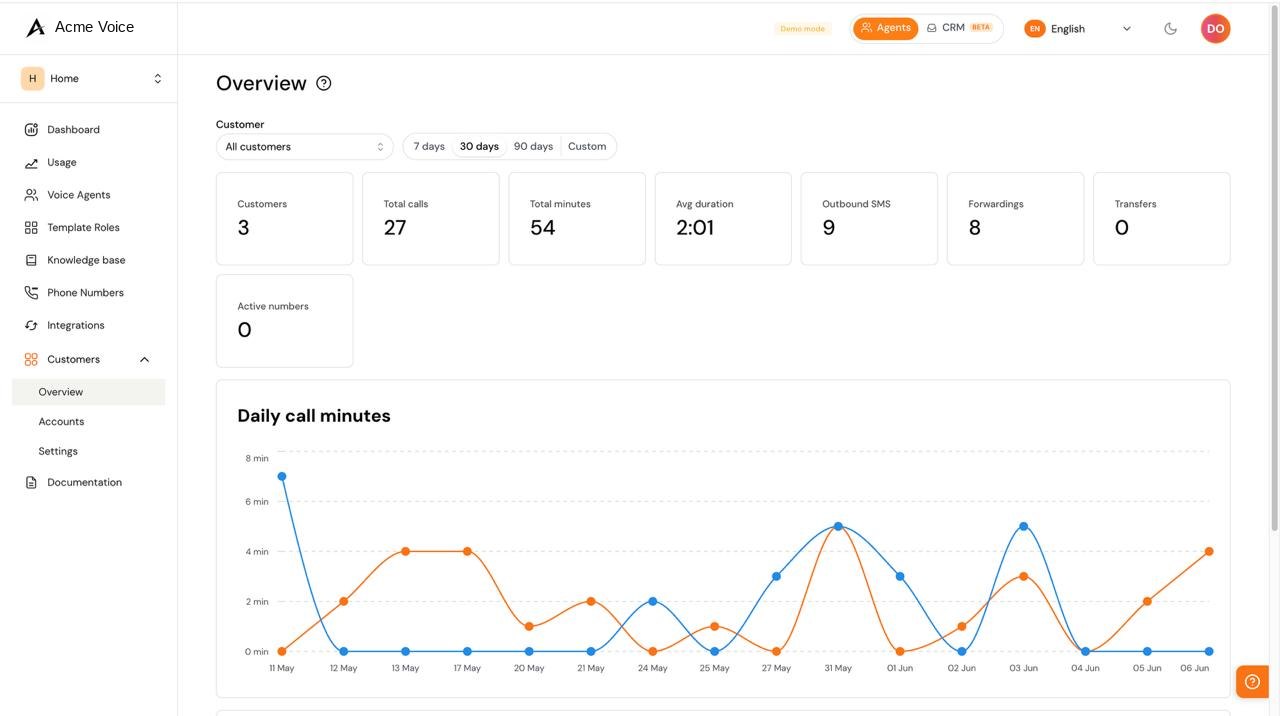Select the 30 days range
The width and height of the screenshot is (1280, 716).
pos(479,147)
